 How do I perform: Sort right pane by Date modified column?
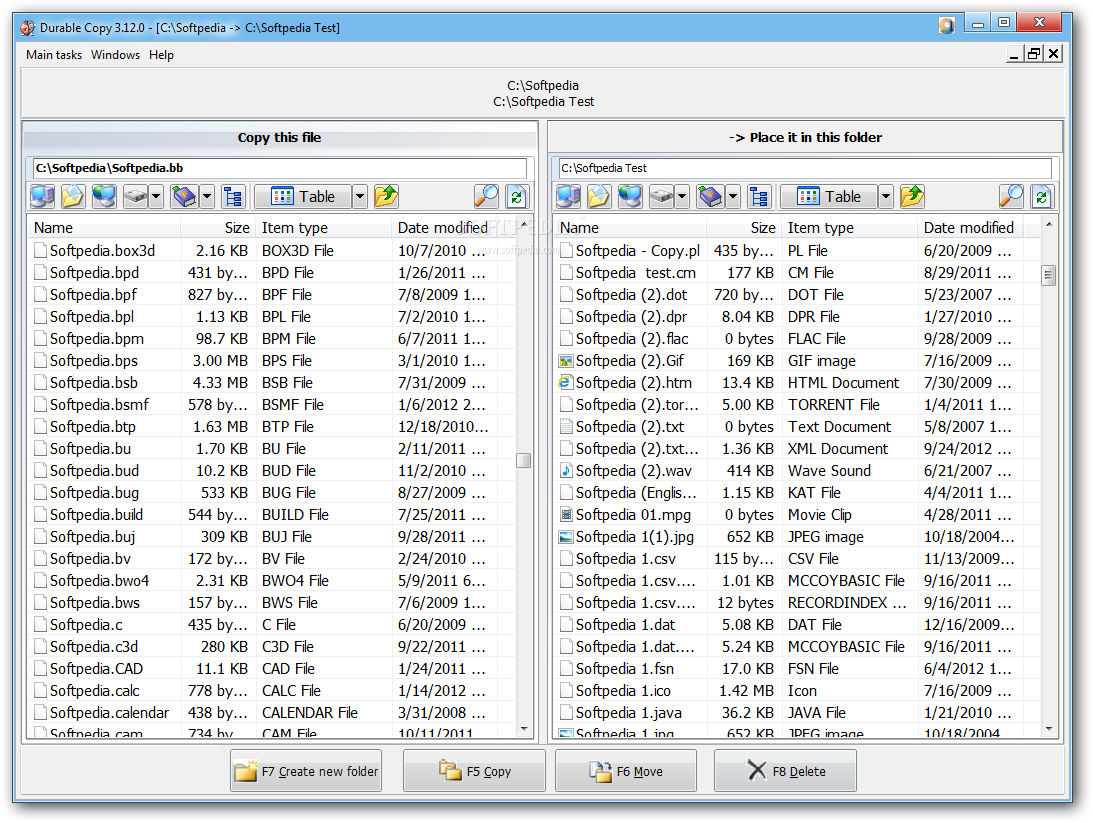[x=970, y=228]
